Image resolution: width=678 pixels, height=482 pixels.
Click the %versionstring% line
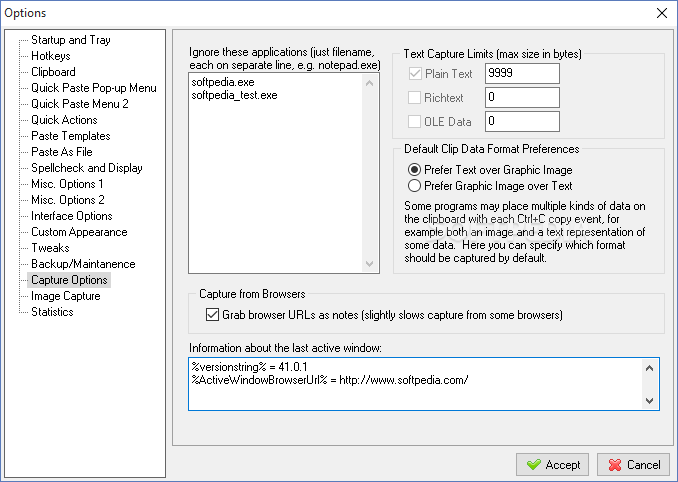pyautogui.click(x=249, y=367)
